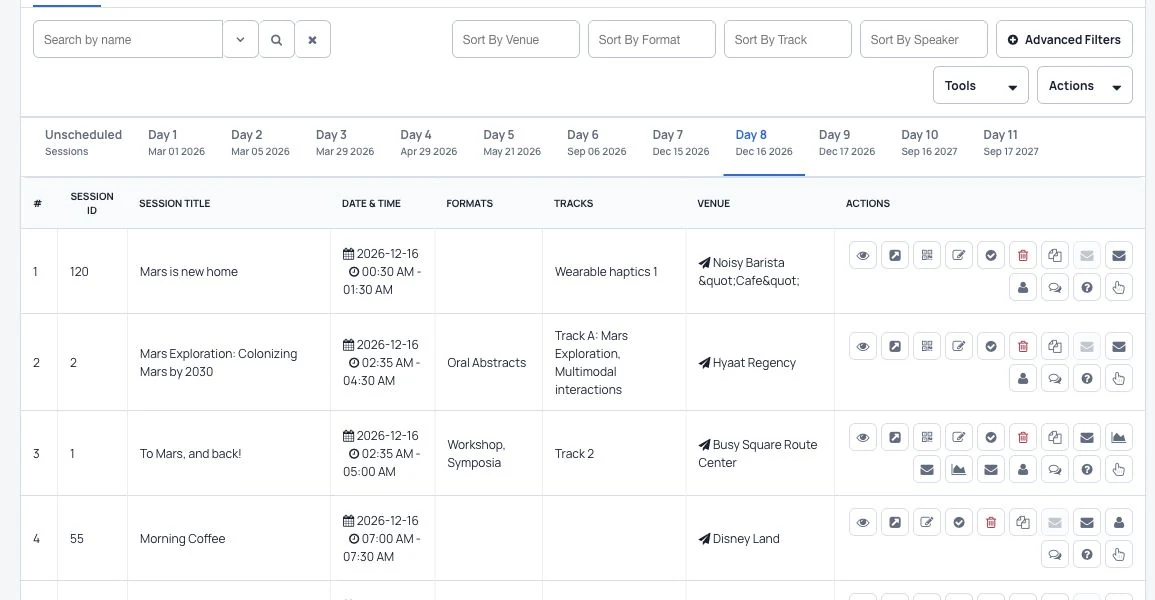
Task: Switch to Day 9 Dec 17 2026 tab
Action: pos(846,143)
